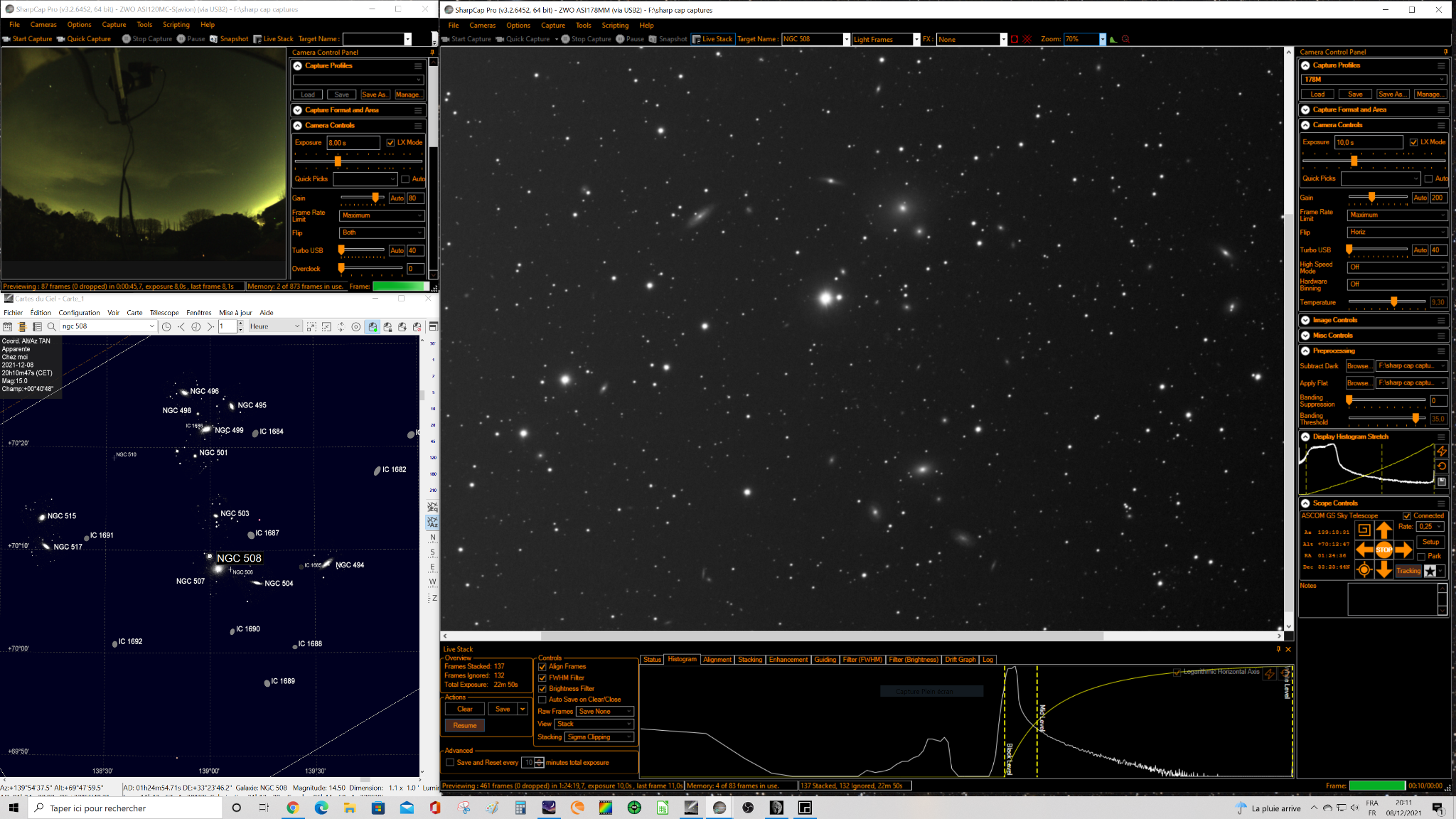Viewport: 1456px width, 819px height.
Task: Click the spiral search icon in Scope Controls
Action: [1364, 530]
